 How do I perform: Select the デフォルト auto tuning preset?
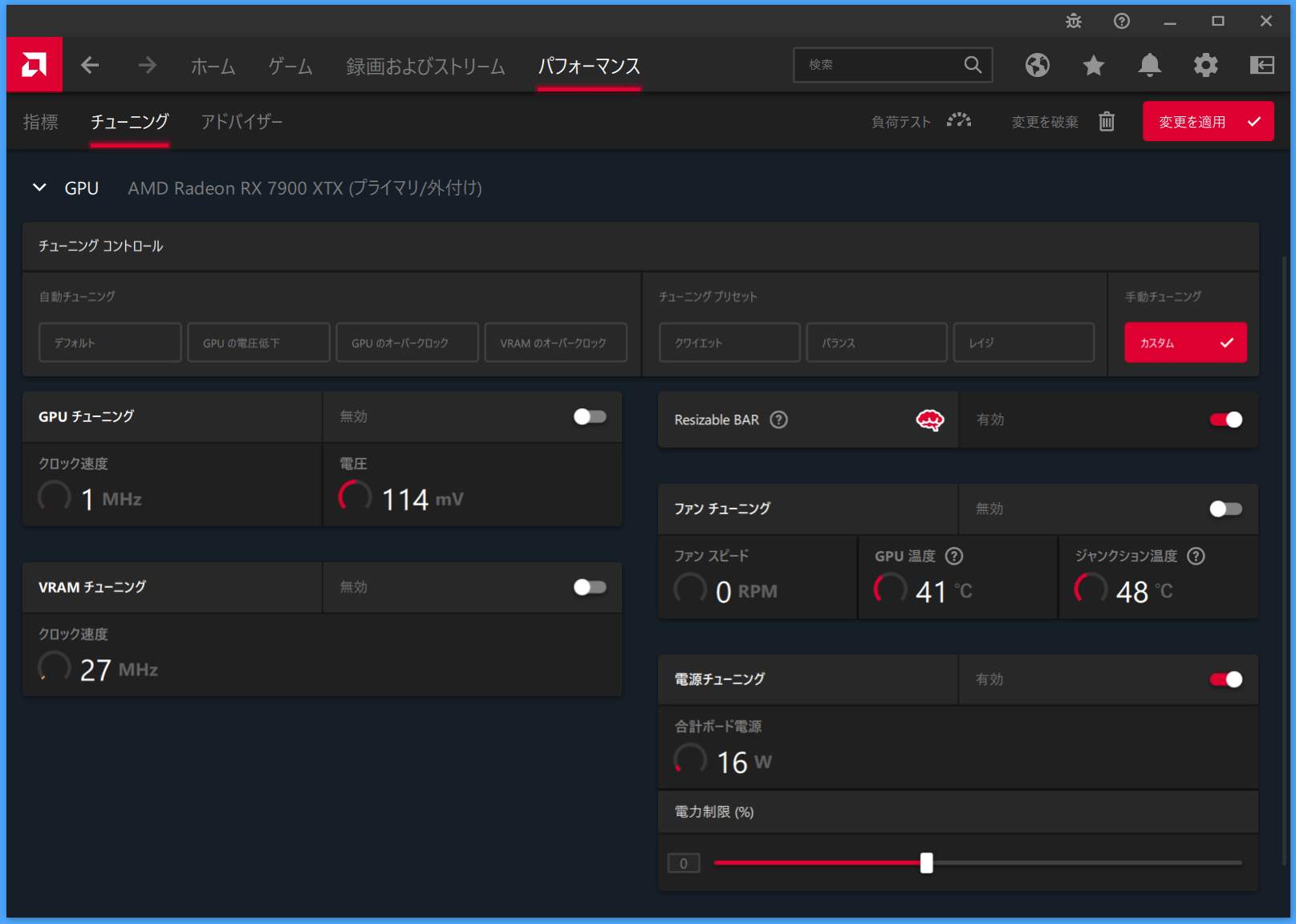[x=110, y=342]
